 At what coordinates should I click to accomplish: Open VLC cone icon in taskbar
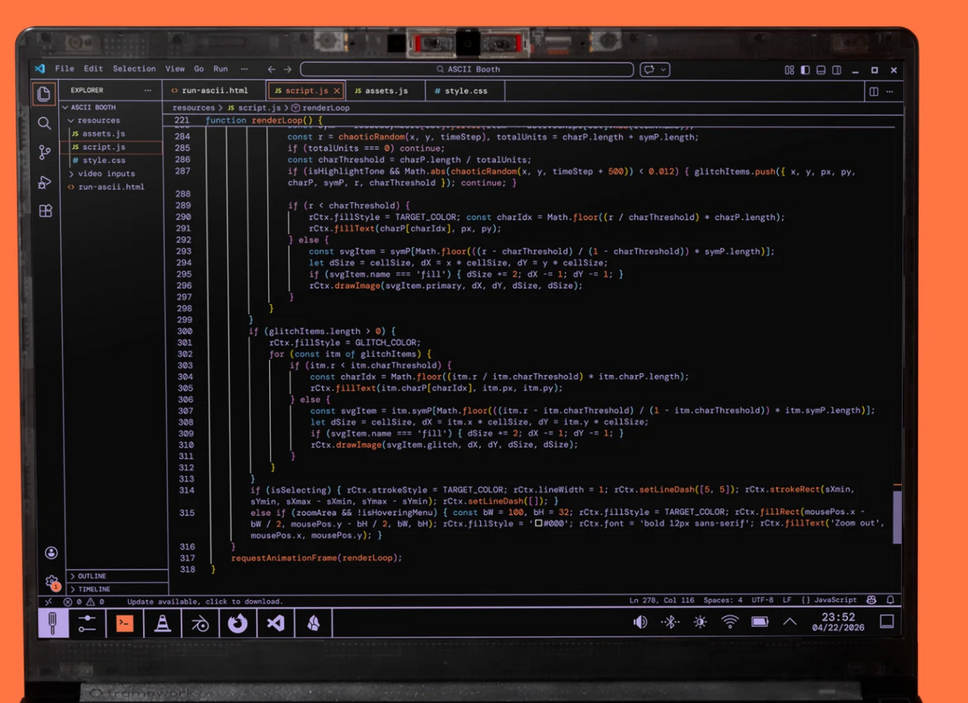(x=162, y=623)
